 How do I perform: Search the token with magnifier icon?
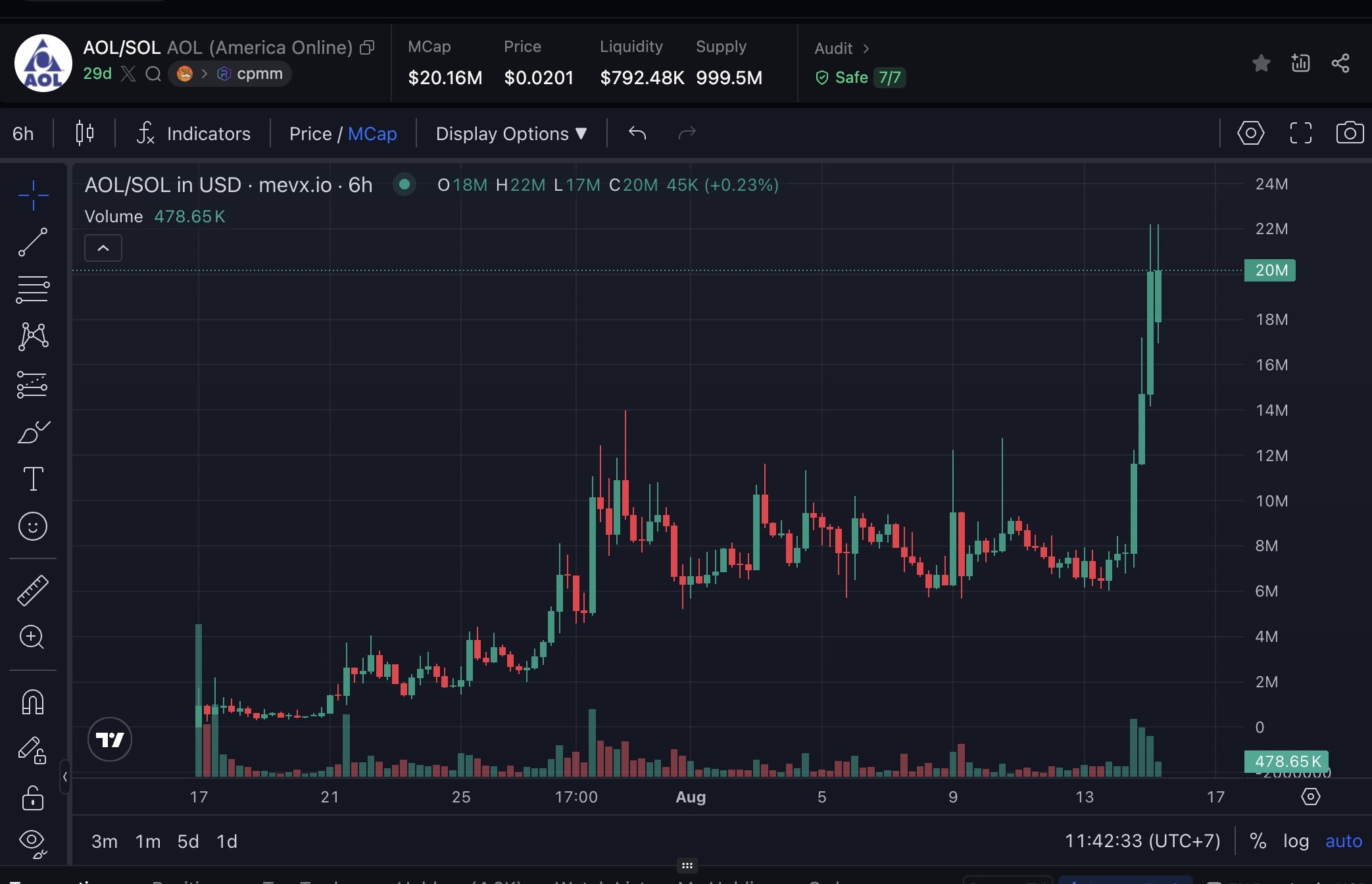tap(153, 74)
